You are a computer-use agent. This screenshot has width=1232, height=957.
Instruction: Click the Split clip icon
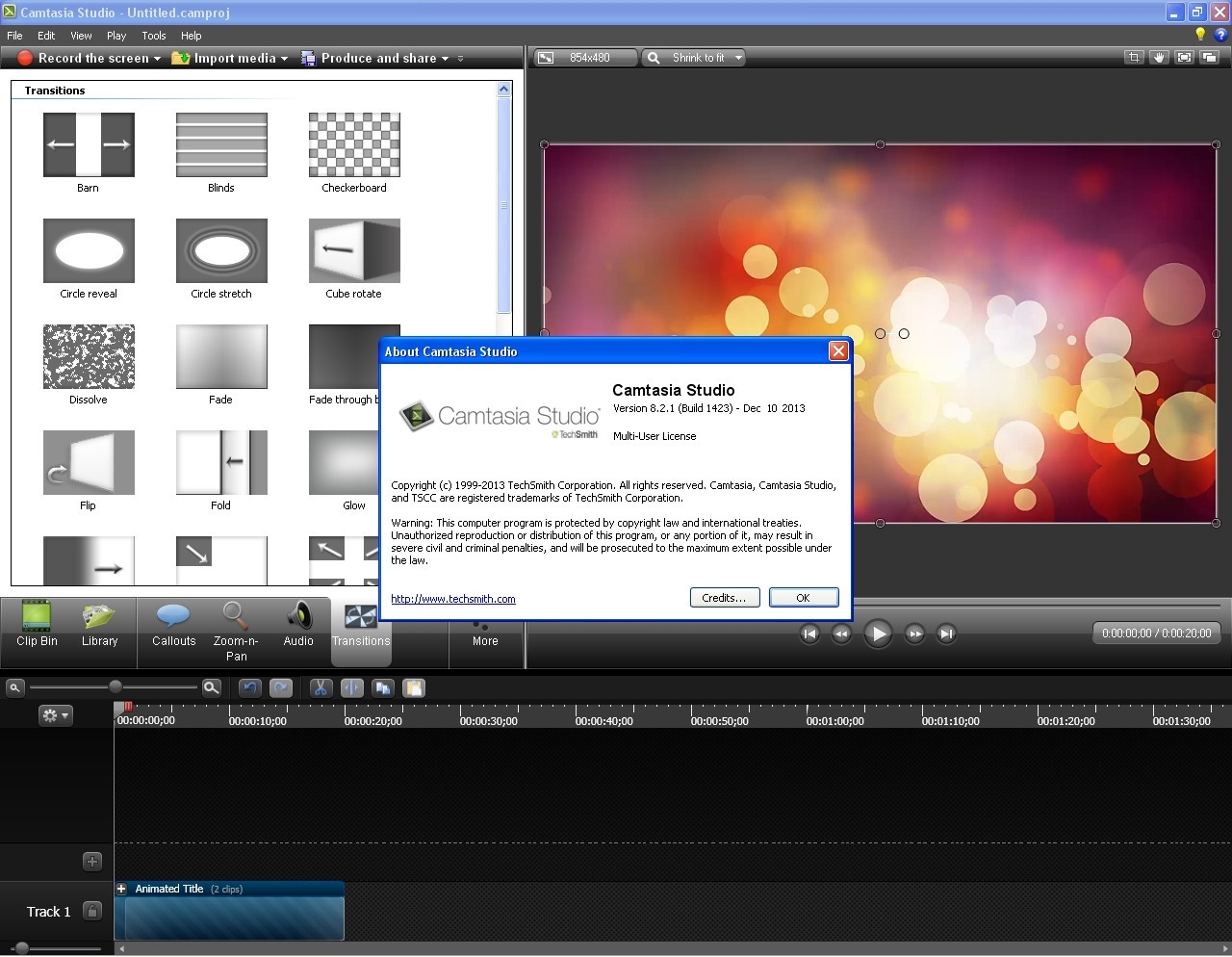[x=352, y=687]
